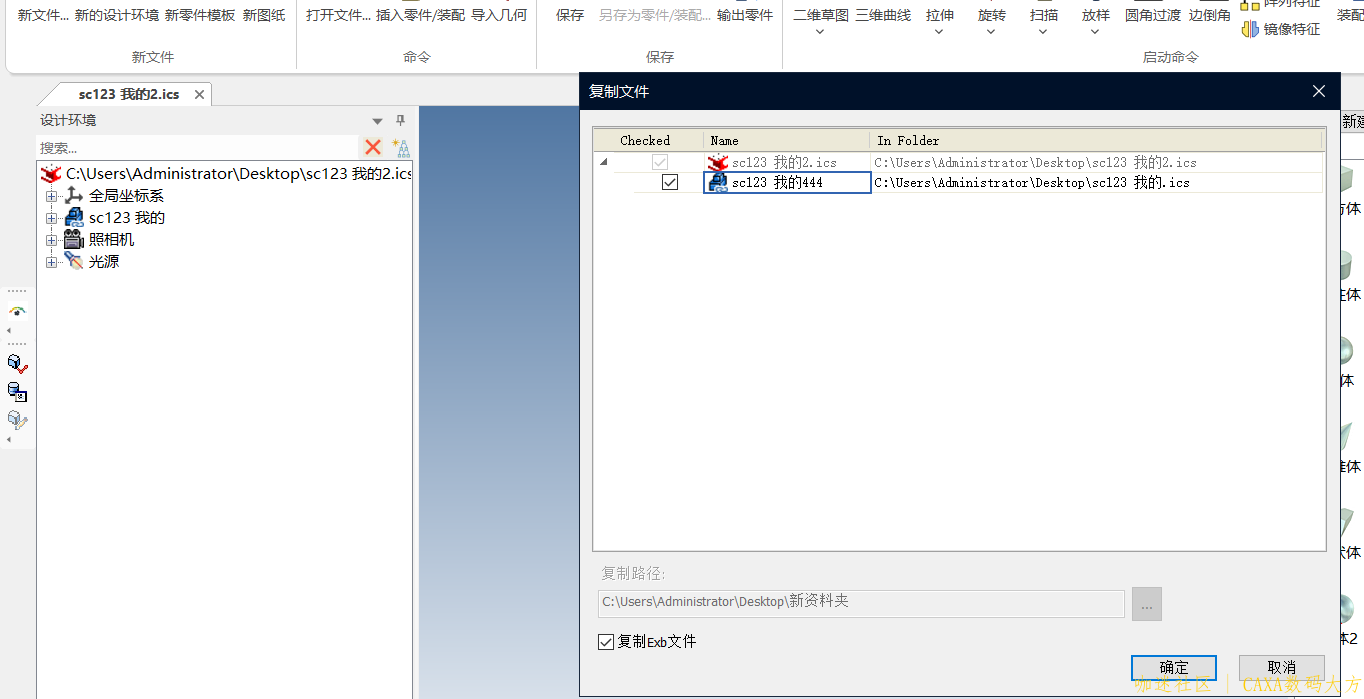Click 输出零件 command
Image resolution: width=1364 pixels, height=699 pixels.
click(x=745, y=15)
